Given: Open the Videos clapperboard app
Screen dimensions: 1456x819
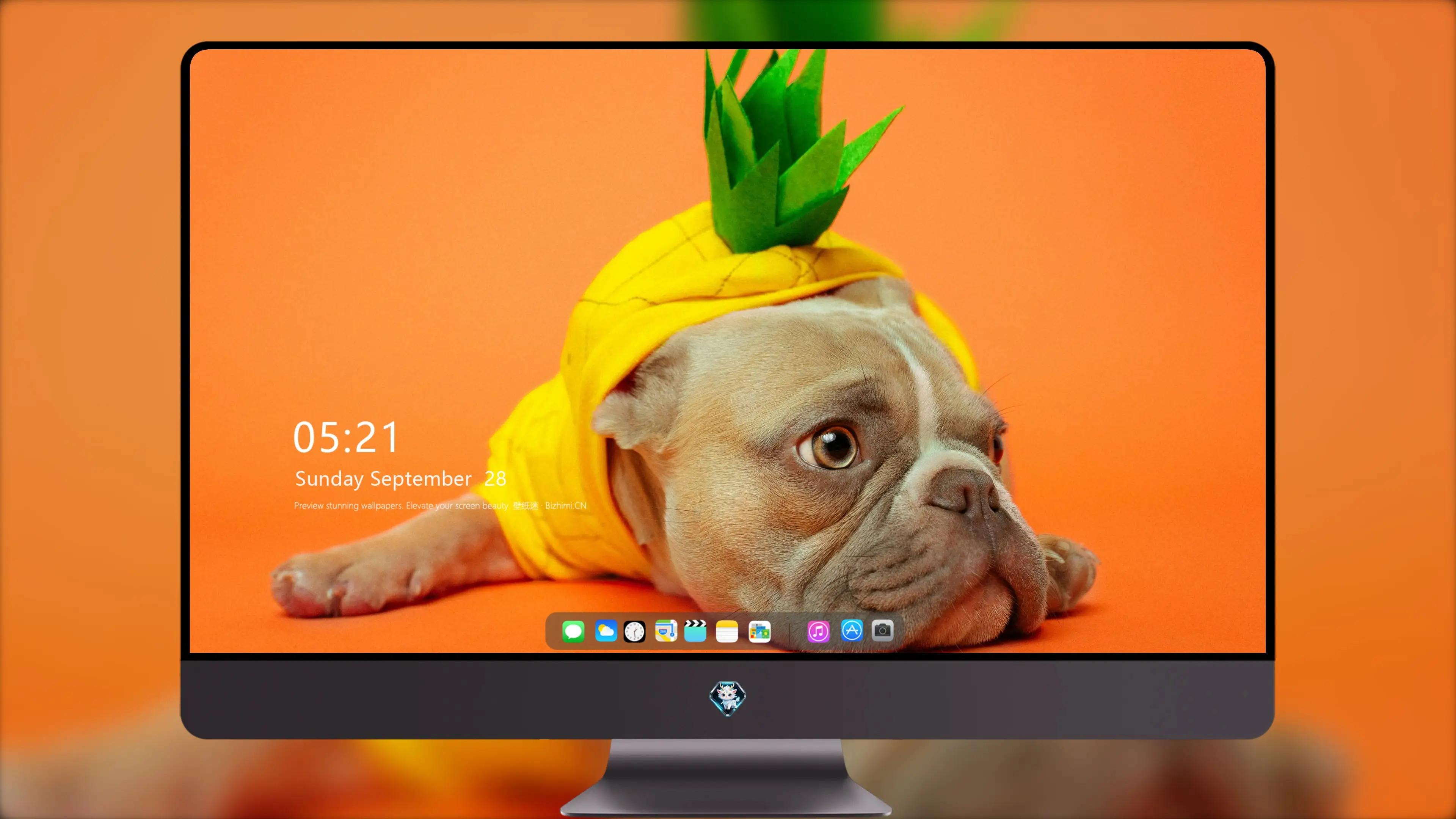Looking at the screenshot, I should click(695, 631).
